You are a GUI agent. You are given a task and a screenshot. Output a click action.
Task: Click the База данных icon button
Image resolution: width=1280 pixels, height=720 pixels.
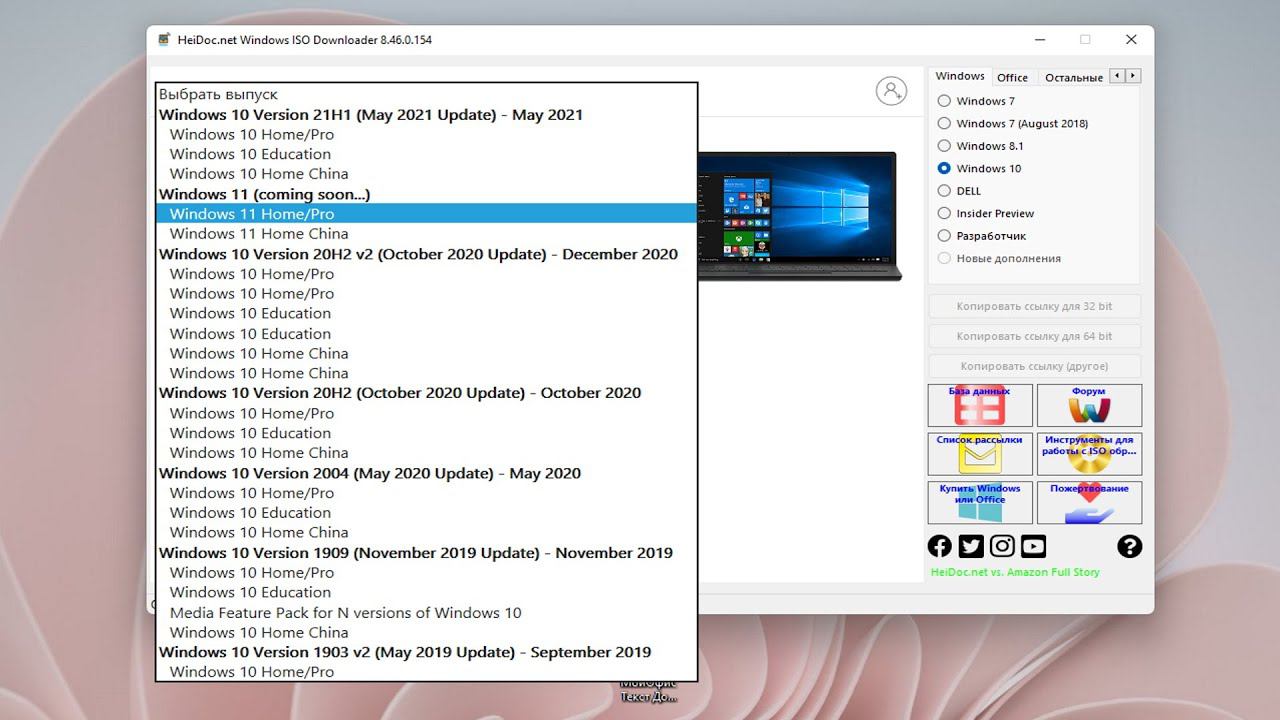[x=980, y=405]
